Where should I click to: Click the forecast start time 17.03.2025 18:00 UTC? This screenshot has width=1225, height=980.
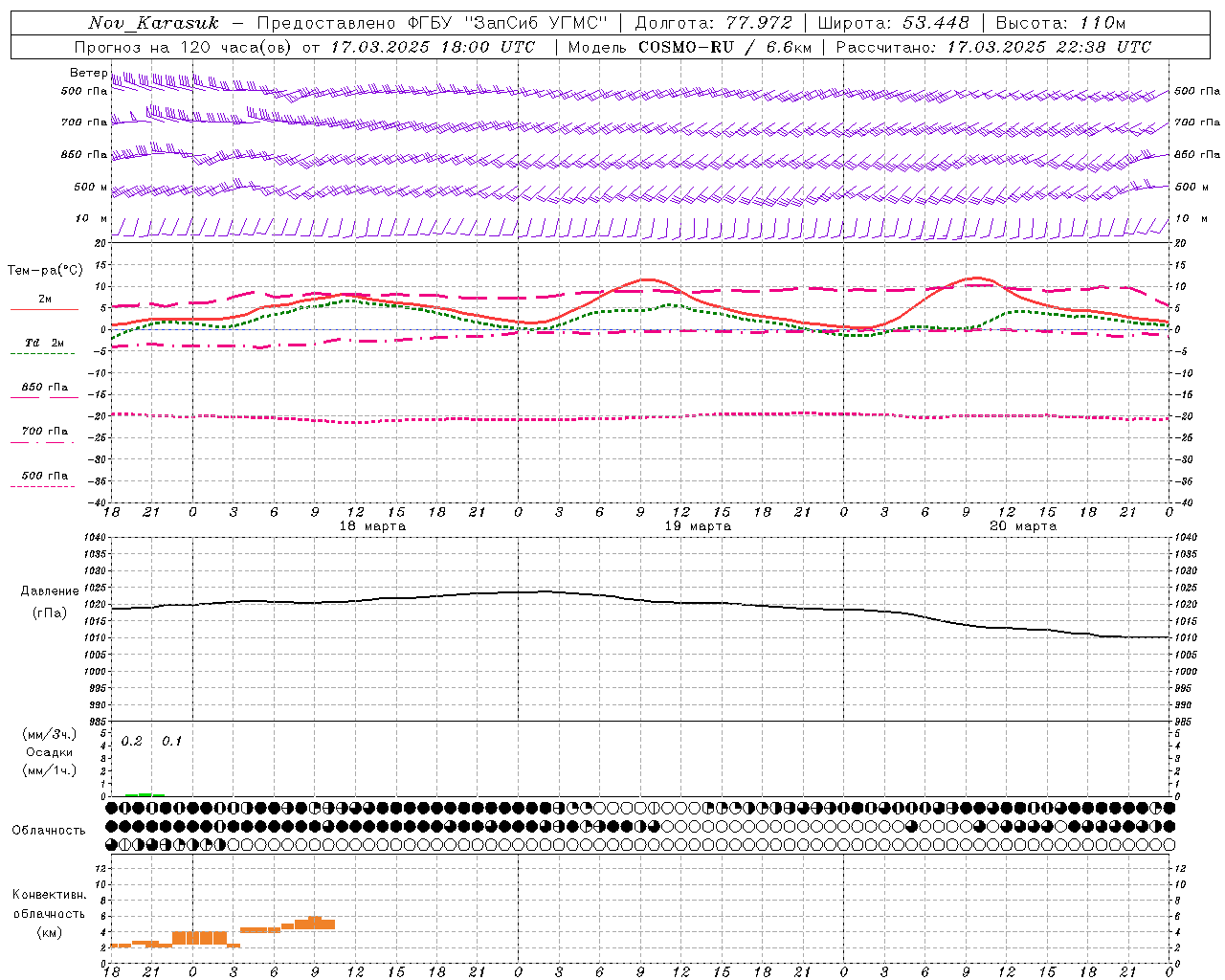433,47
